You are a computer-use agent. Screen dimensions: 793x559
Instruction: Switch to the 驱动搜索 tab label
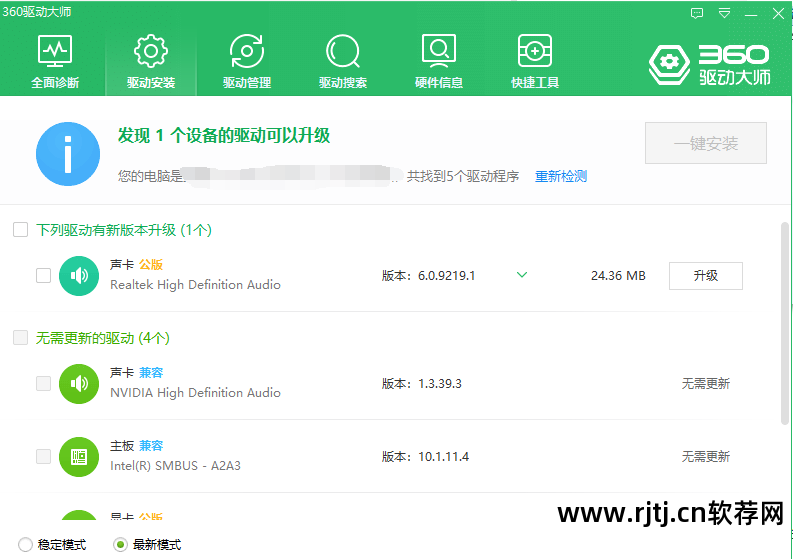point(343,82)
